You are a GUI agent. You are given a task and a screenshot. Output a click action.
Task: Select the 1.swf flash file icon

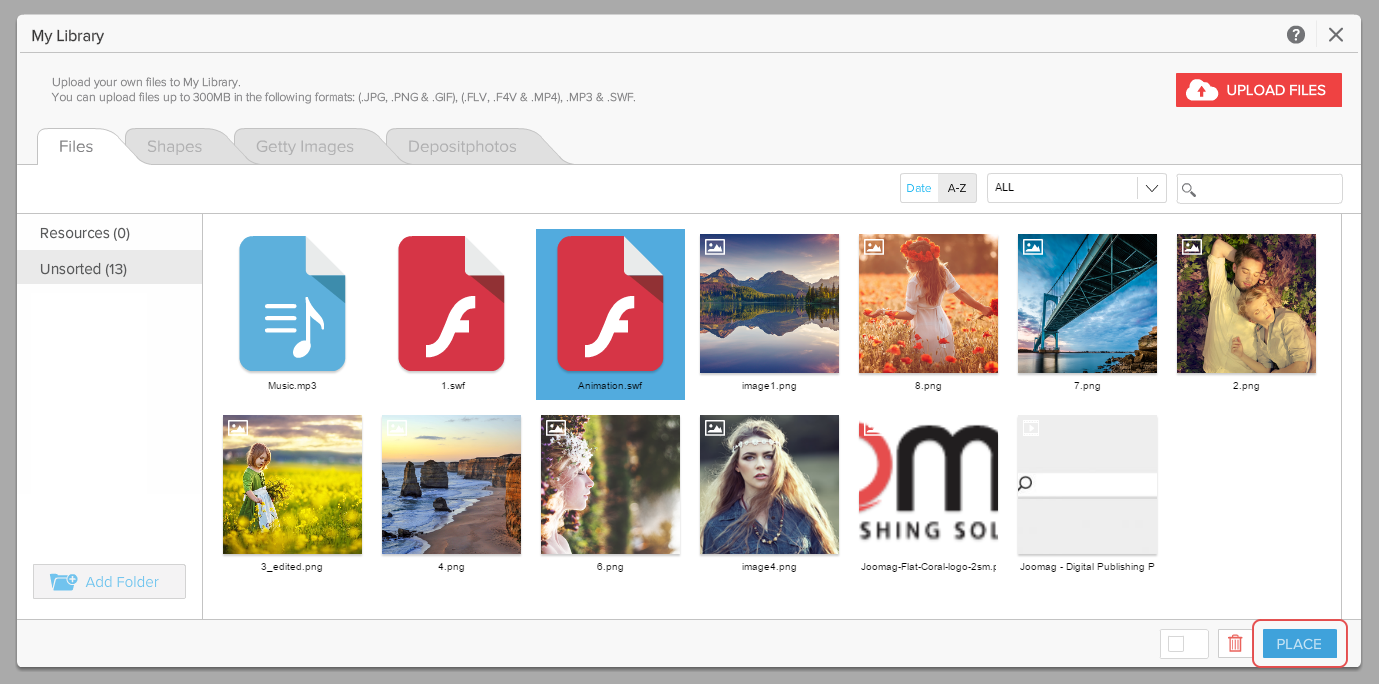[x=451, y=304]
